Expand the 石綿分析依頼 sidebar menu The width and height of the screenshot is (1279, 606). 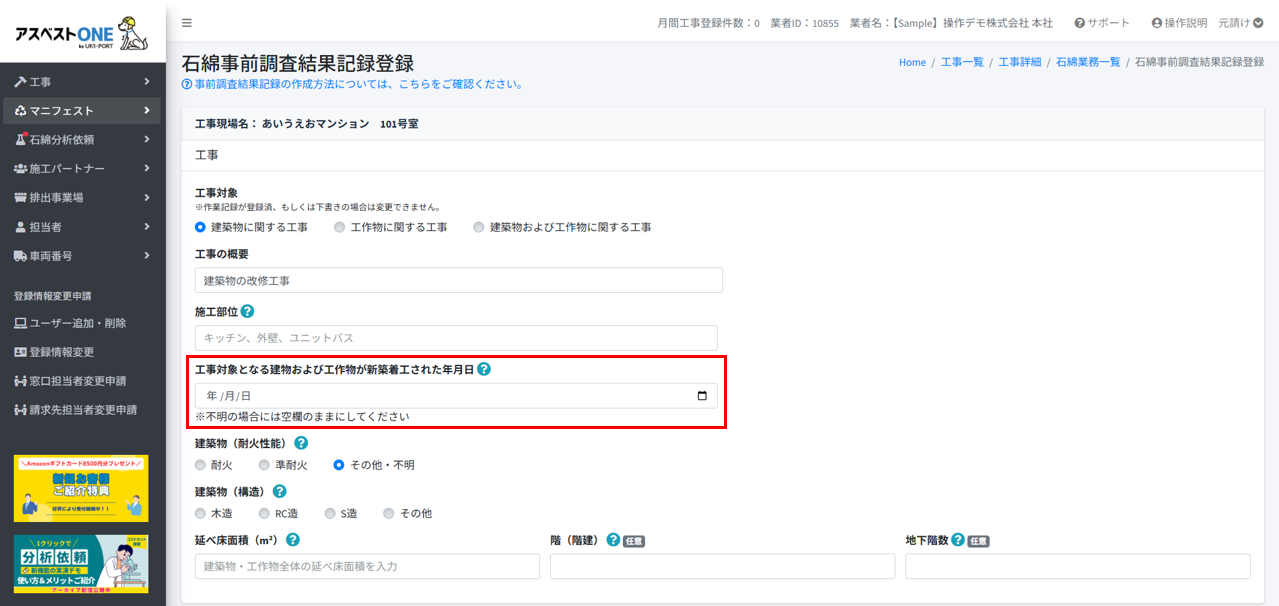pyautogui.click(x=82, y=140)
